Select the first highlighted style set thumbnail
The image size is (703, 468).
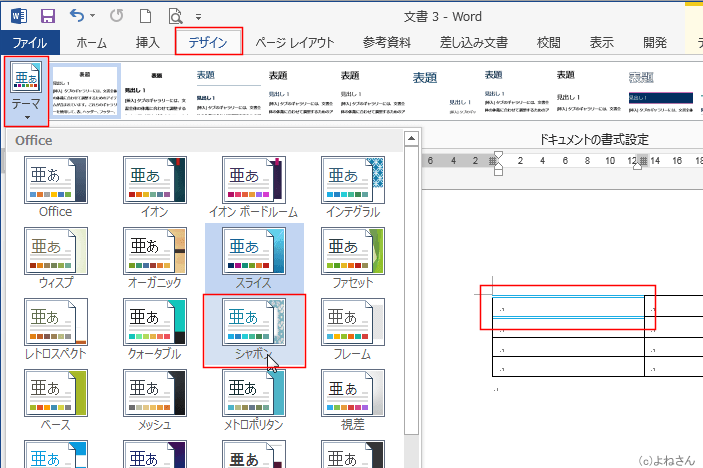[85, 91]
